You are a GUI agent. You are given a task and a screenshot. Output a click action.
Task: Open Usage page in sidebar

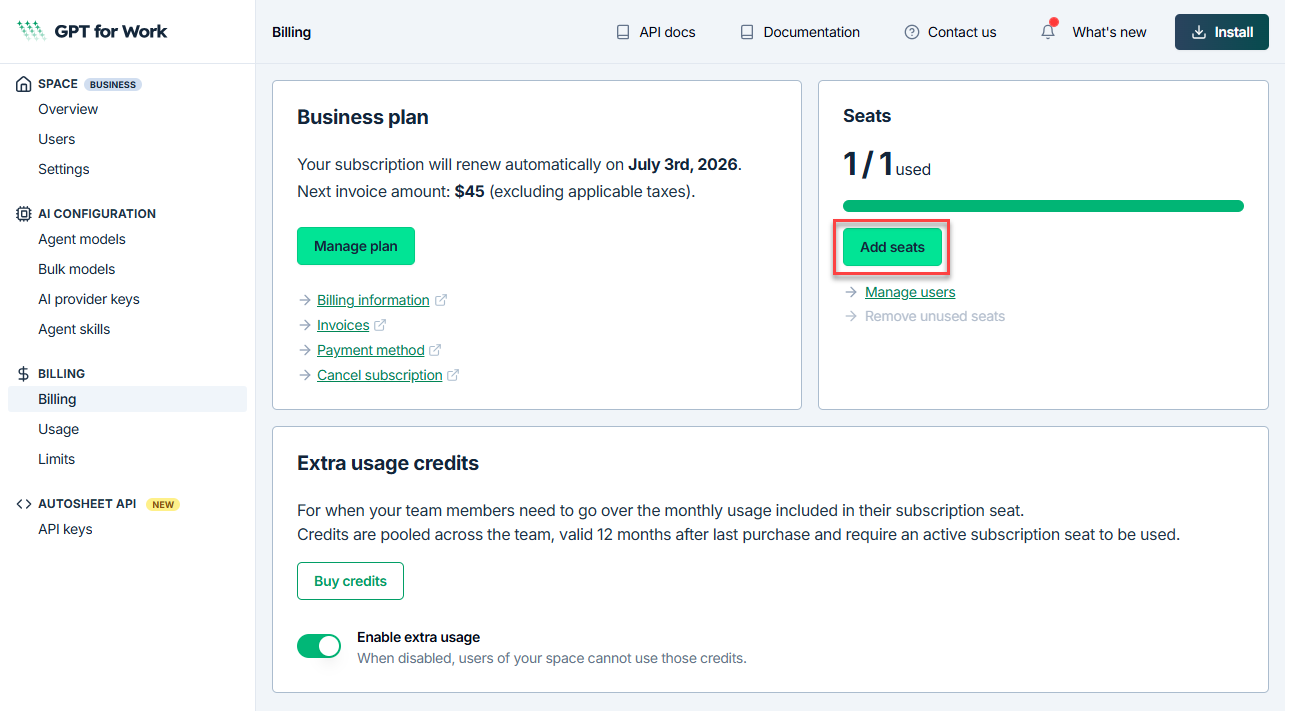(59, 429)
